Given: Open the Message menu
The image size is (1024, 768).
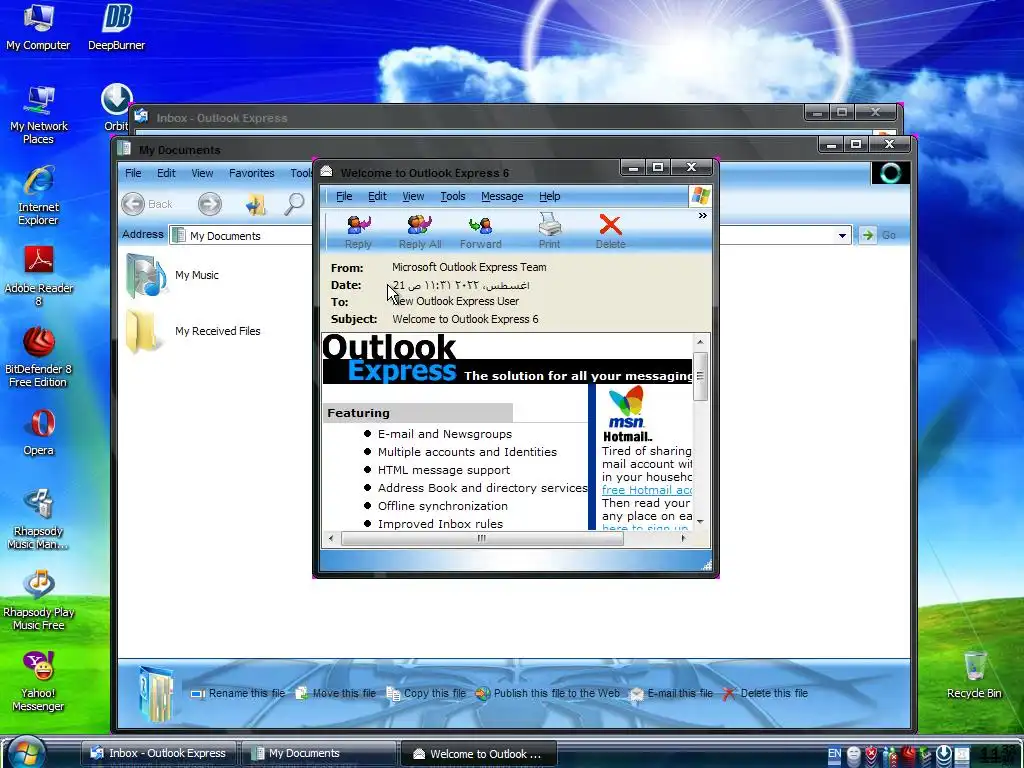Looking at the screenshot, I should click(x=502, y=196).
